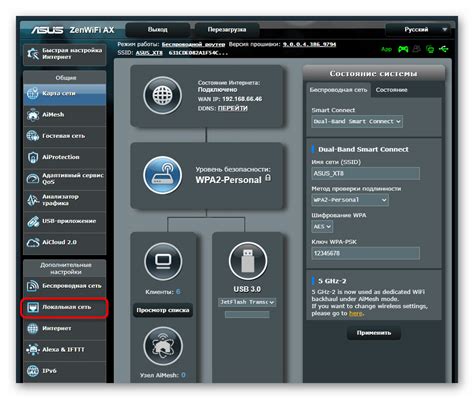Click the router security level icon

coord(163,175)
